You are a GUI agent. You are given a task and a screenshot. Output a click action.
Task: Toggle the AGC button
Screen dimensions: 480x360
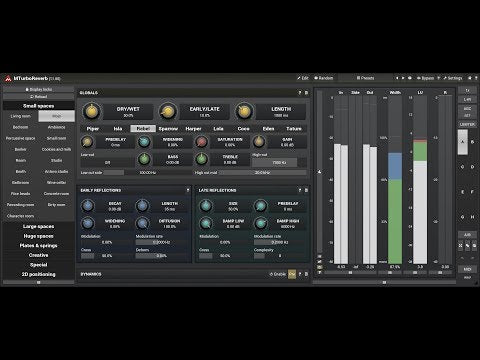[467, 109]
